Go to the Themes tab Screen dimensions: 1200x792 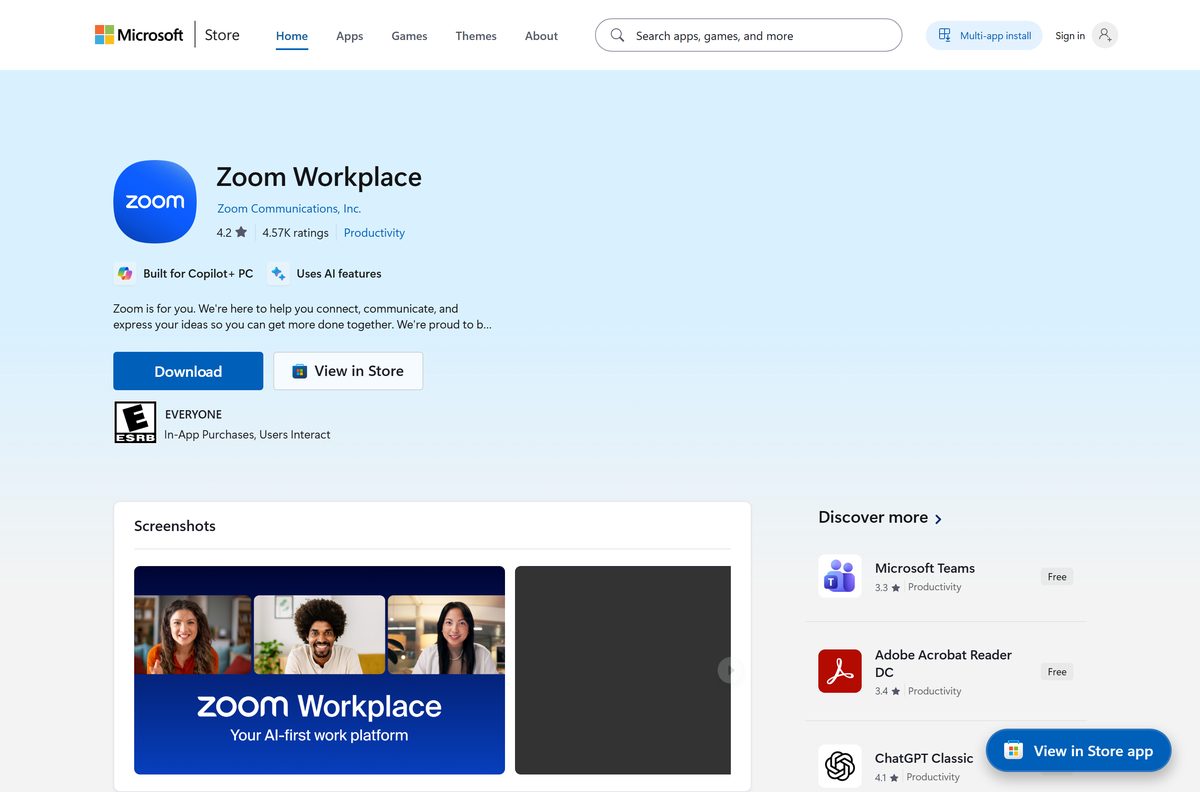476,36
